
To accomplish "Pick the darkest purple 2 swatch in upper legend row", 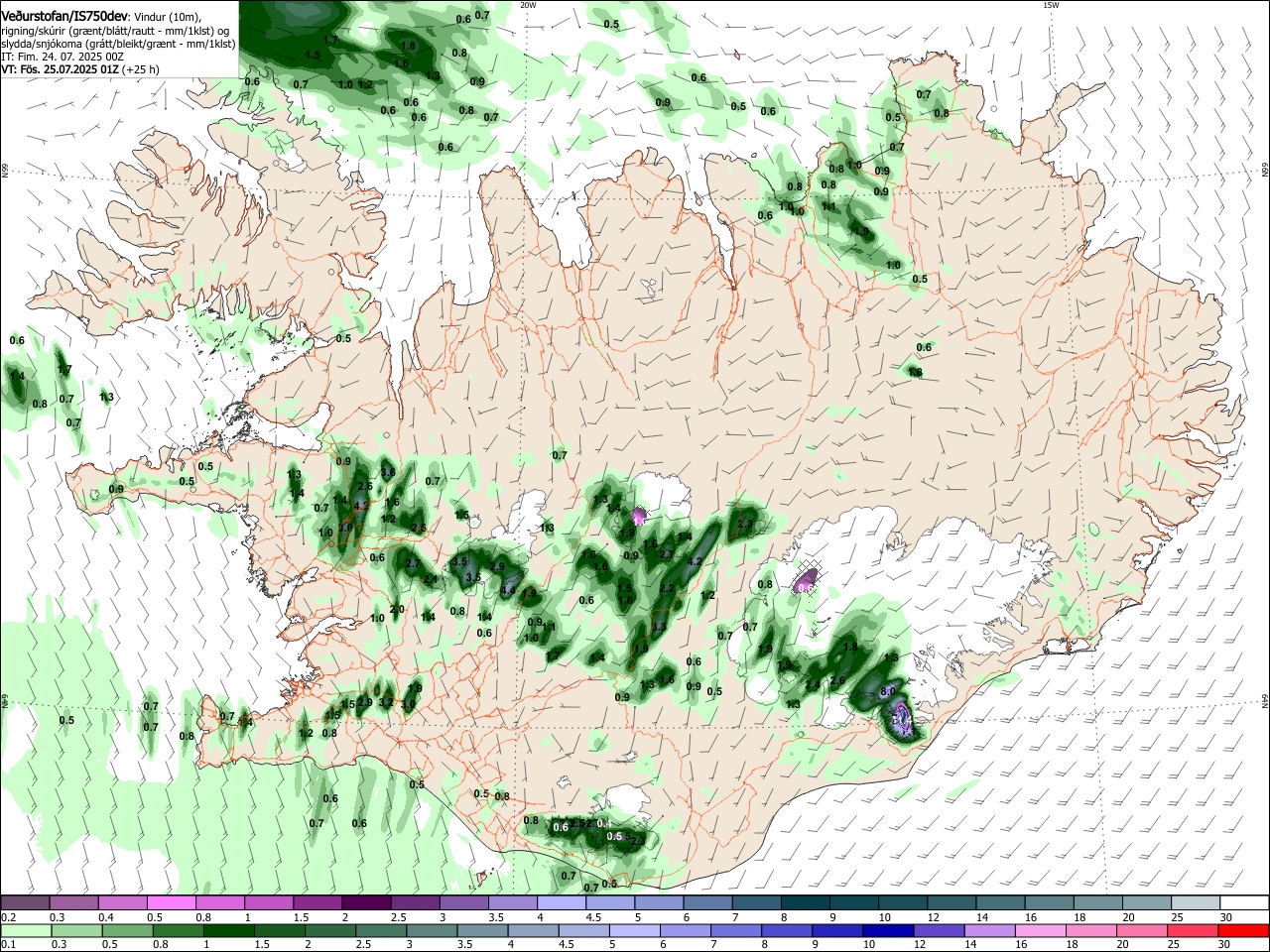I will pos(365,902).
